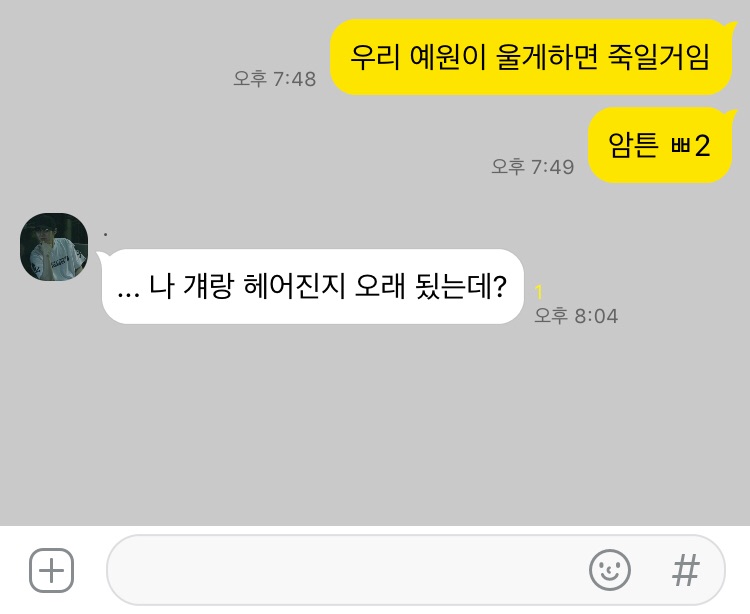Tap the word 됐는데? ending white bubble
This screenshot has width=750, height=614.
461,286
